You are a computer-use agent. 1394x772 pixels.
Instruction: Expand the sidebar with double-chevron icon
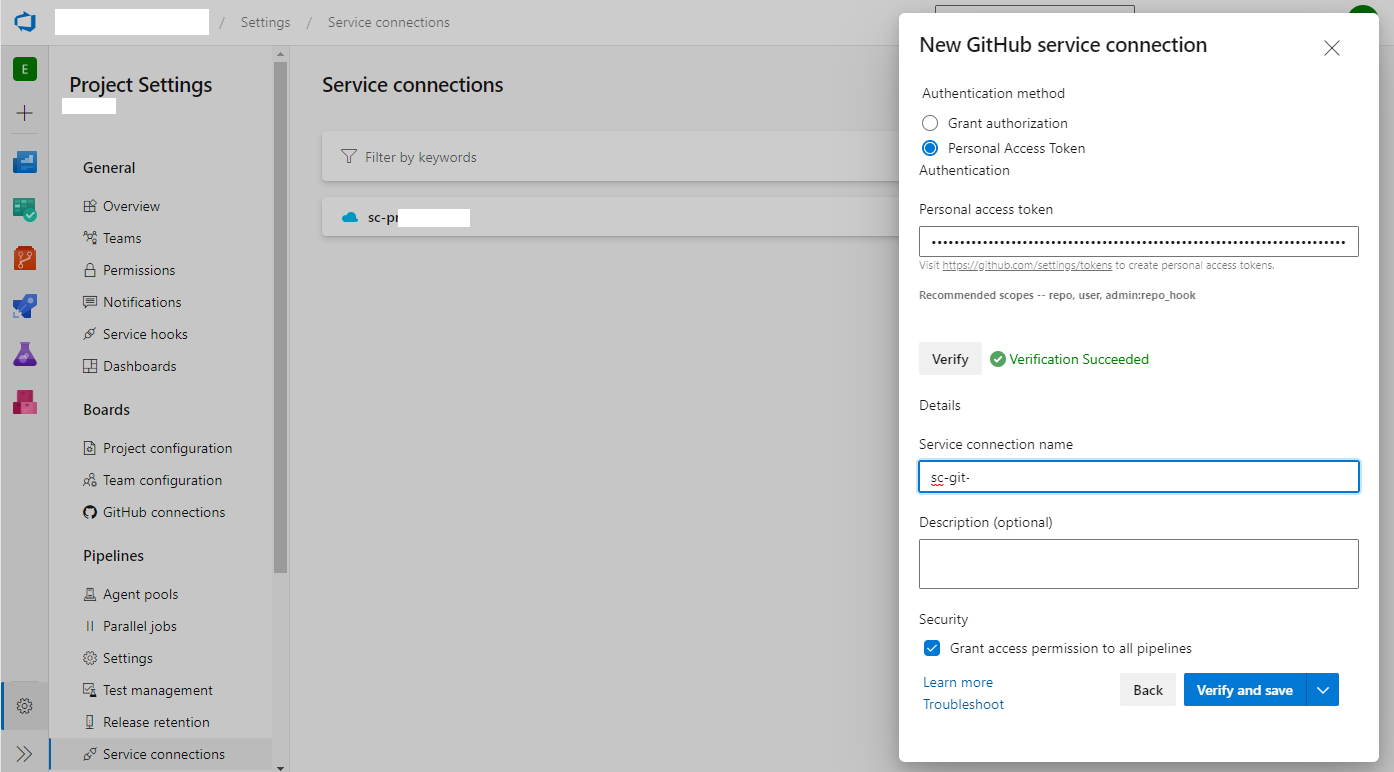(25, 754)
